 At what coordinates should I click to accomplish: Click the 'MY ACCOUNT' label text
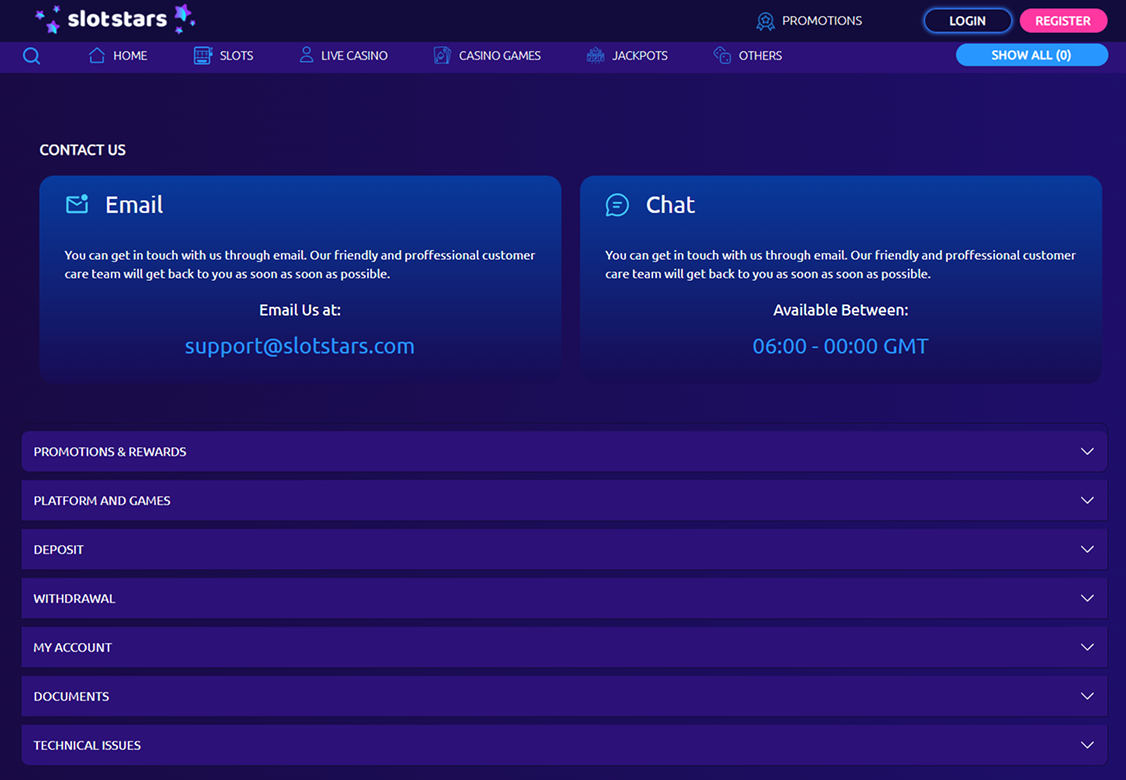coord(73,647)
